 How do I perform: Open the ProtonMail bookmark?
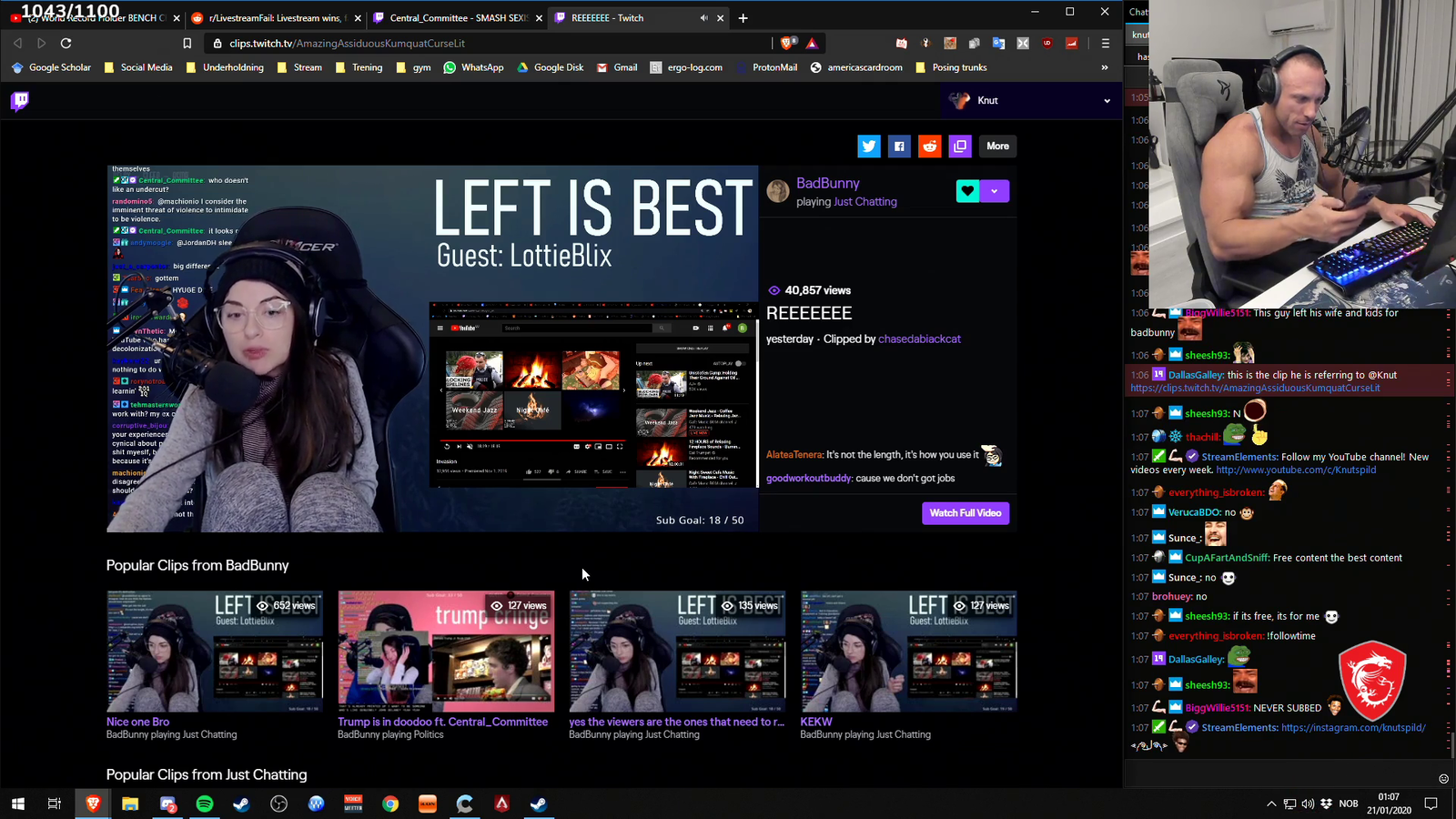click(x=767, y=67)
